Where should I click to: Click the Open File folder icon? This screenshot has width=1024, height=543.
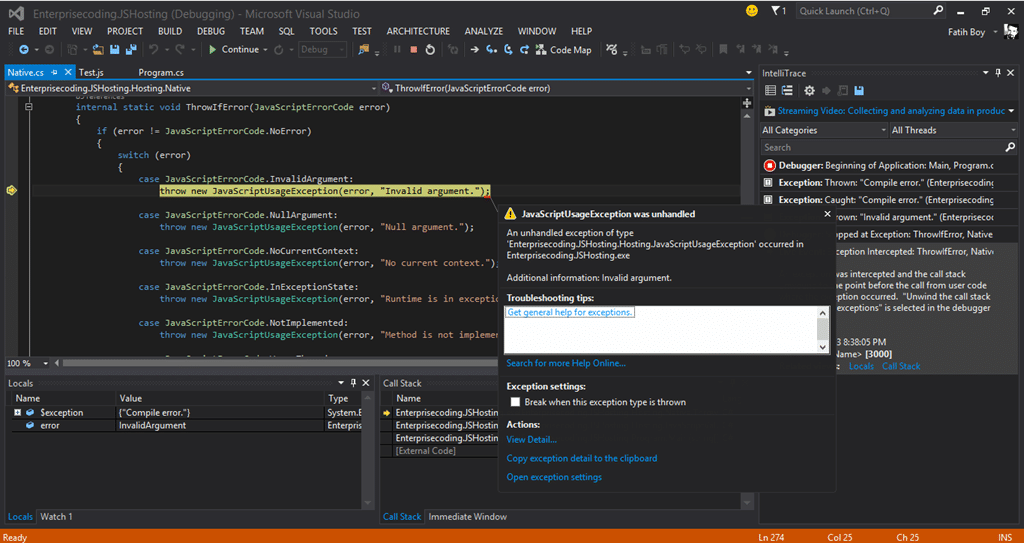point(99,50)
